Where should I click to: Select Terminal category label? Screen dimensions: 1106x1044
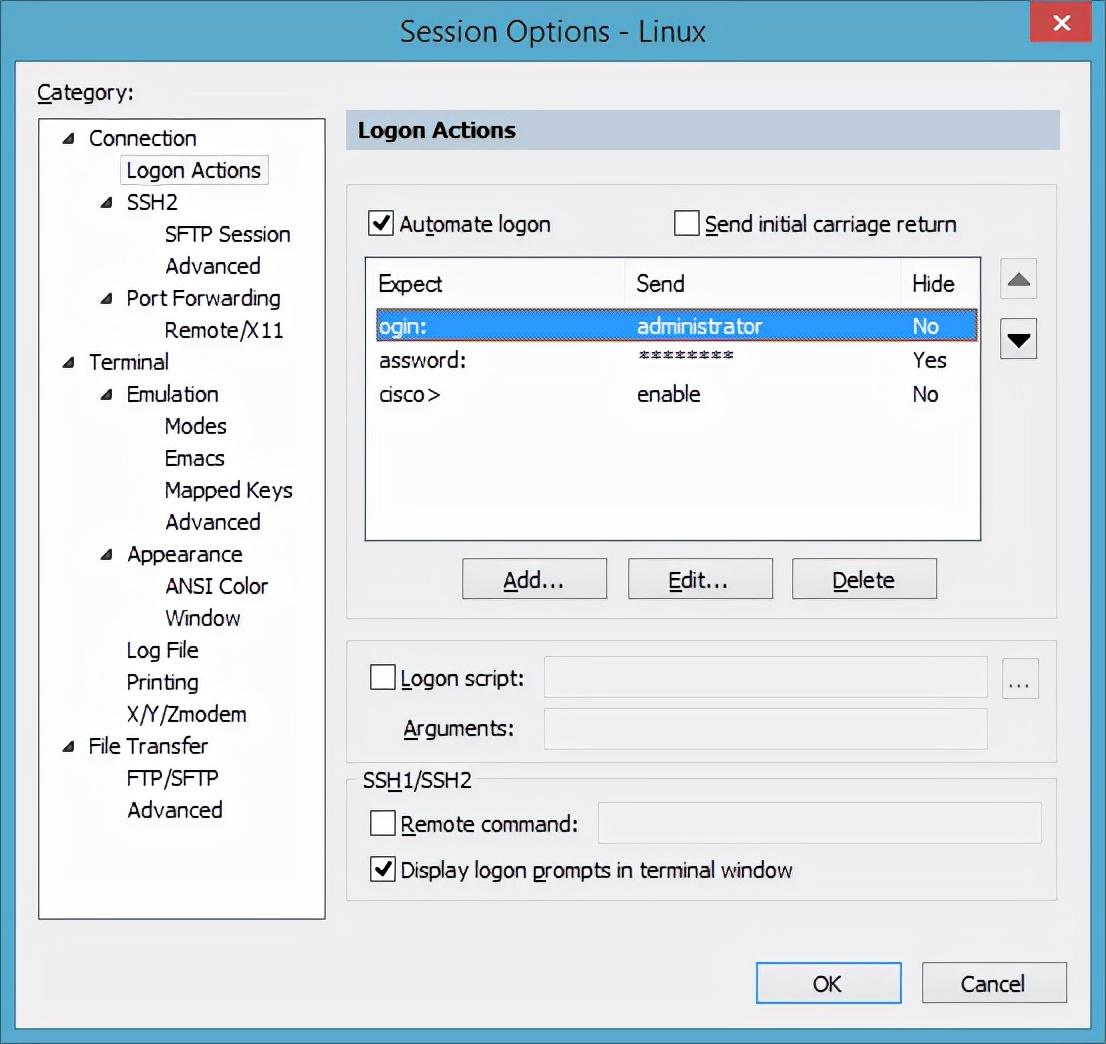pos(128,363)
